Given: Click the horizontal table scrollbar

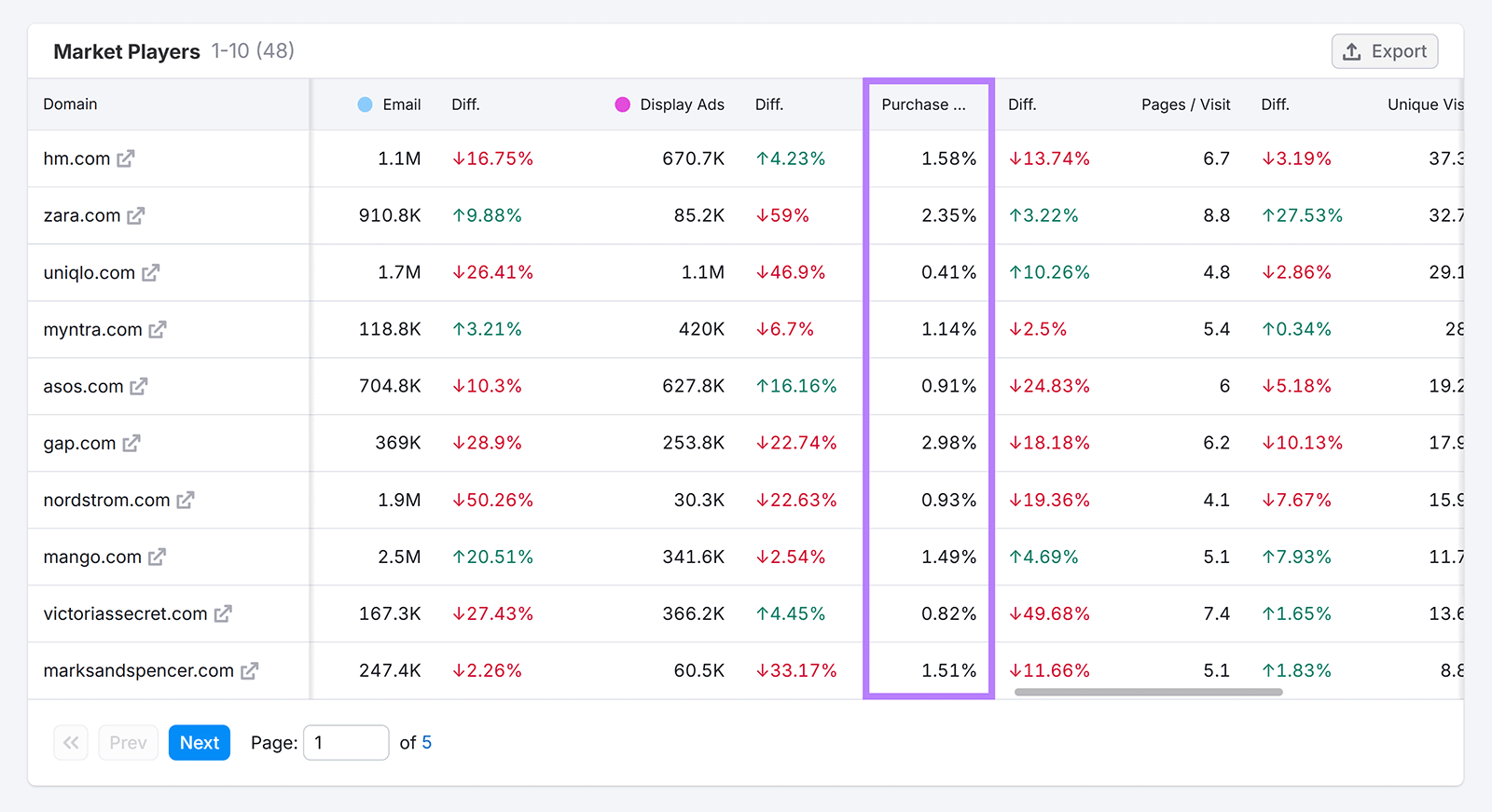Looking at the screenshot, I should pos(1148,693).
